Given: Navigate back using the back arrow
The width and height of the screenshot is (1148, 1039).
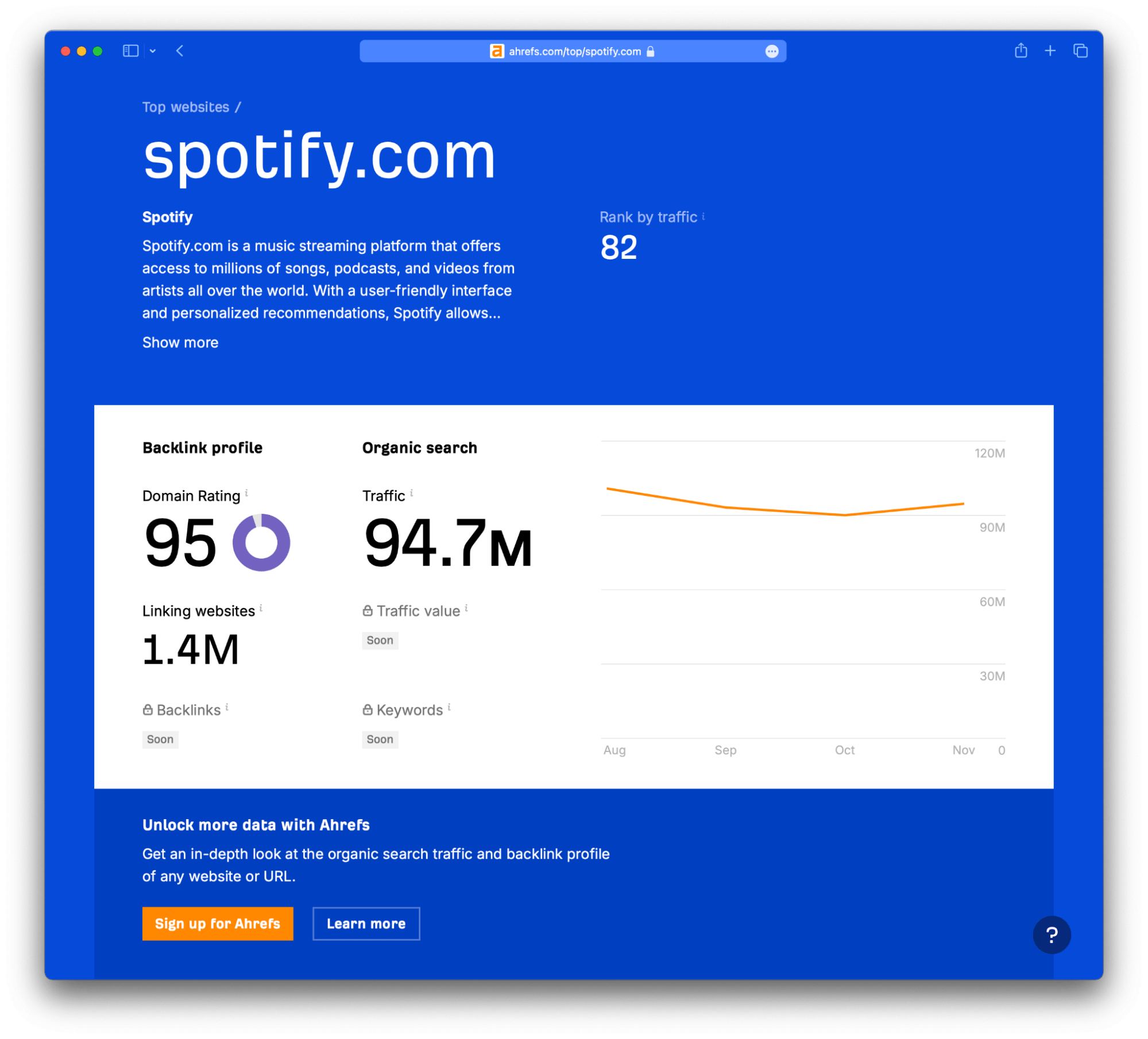Looking at the screenshot, I should [180, 51].
